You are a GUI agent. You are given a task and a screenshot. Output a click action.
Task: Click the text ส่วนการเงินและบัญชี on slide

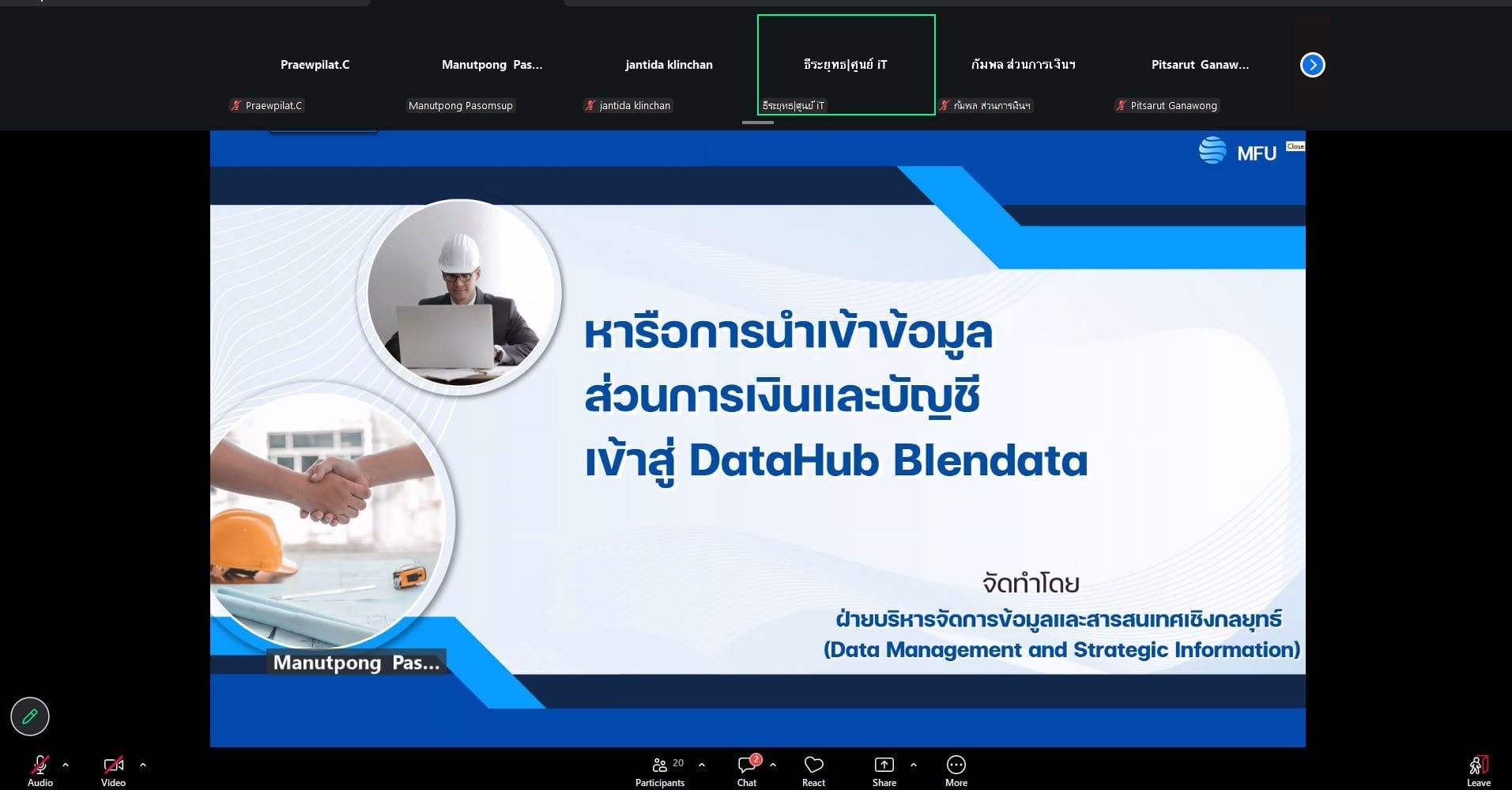click(x=782, y=396)
